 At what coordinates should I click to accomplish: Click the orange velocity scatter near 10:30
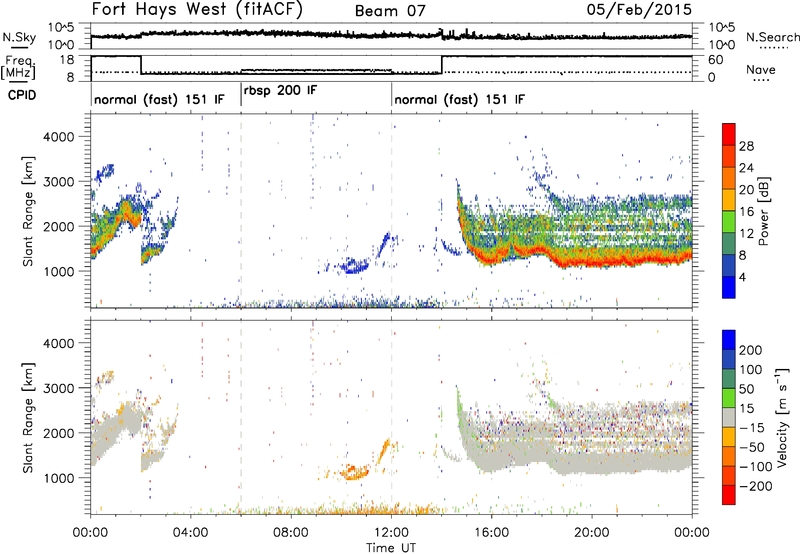click(x=354, y=472)
